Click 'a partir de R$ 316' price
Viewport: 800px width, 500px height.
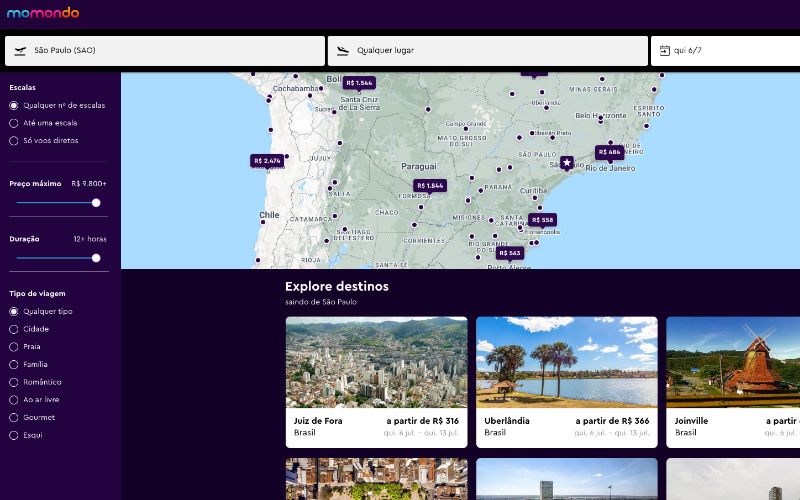coord(422,421)
